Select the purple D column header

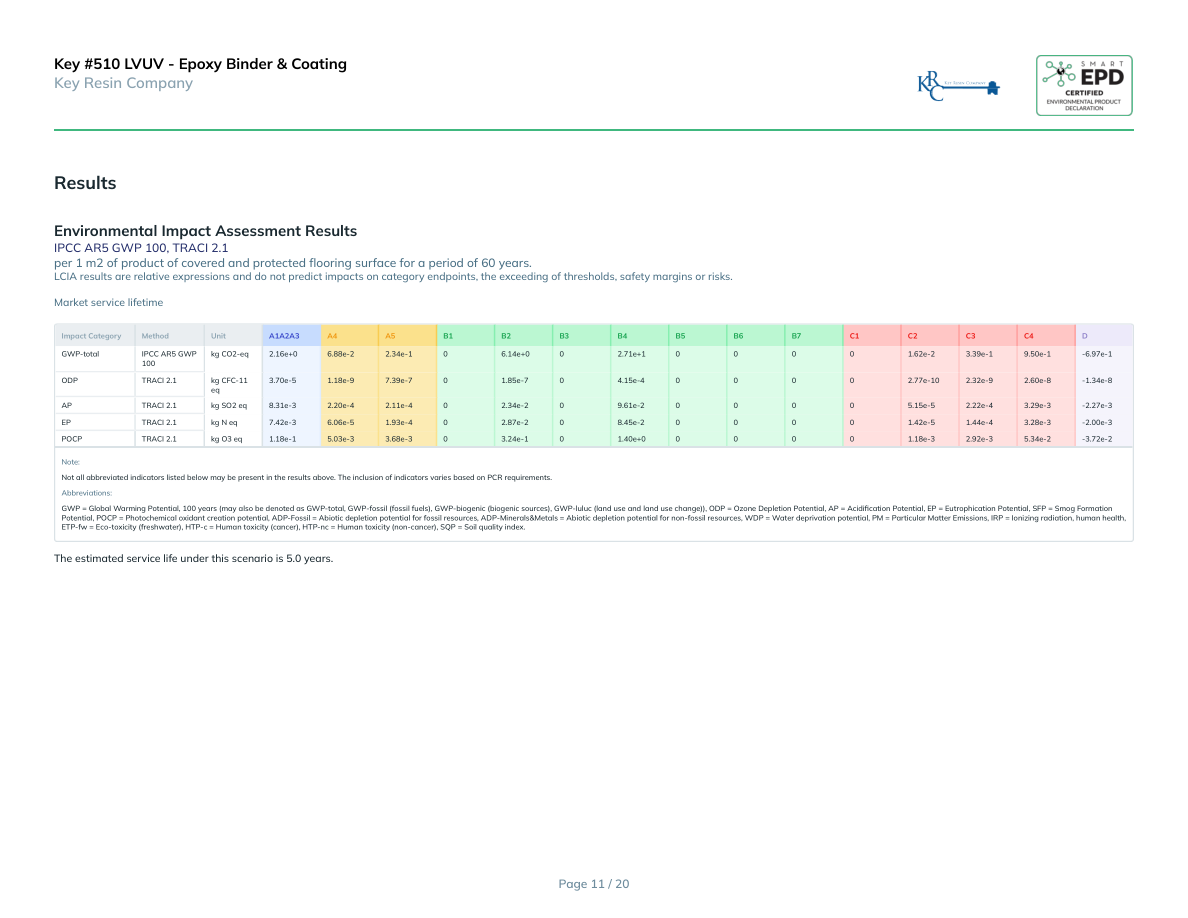[x=1084, y=335]
